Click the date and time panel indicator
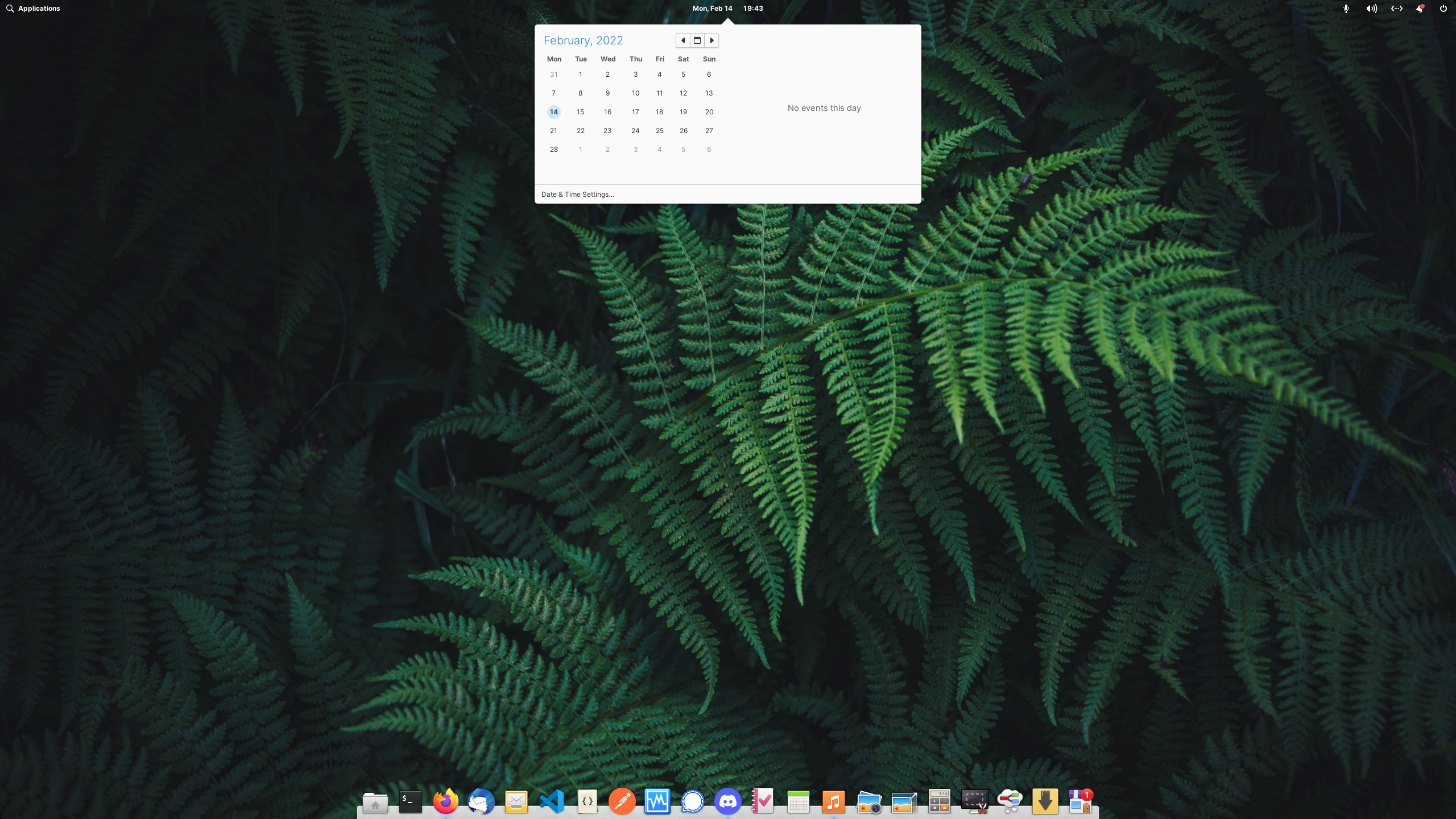The width and height of the screenshot is (1456, 819). pyautogui.click(x=727, y=9)
